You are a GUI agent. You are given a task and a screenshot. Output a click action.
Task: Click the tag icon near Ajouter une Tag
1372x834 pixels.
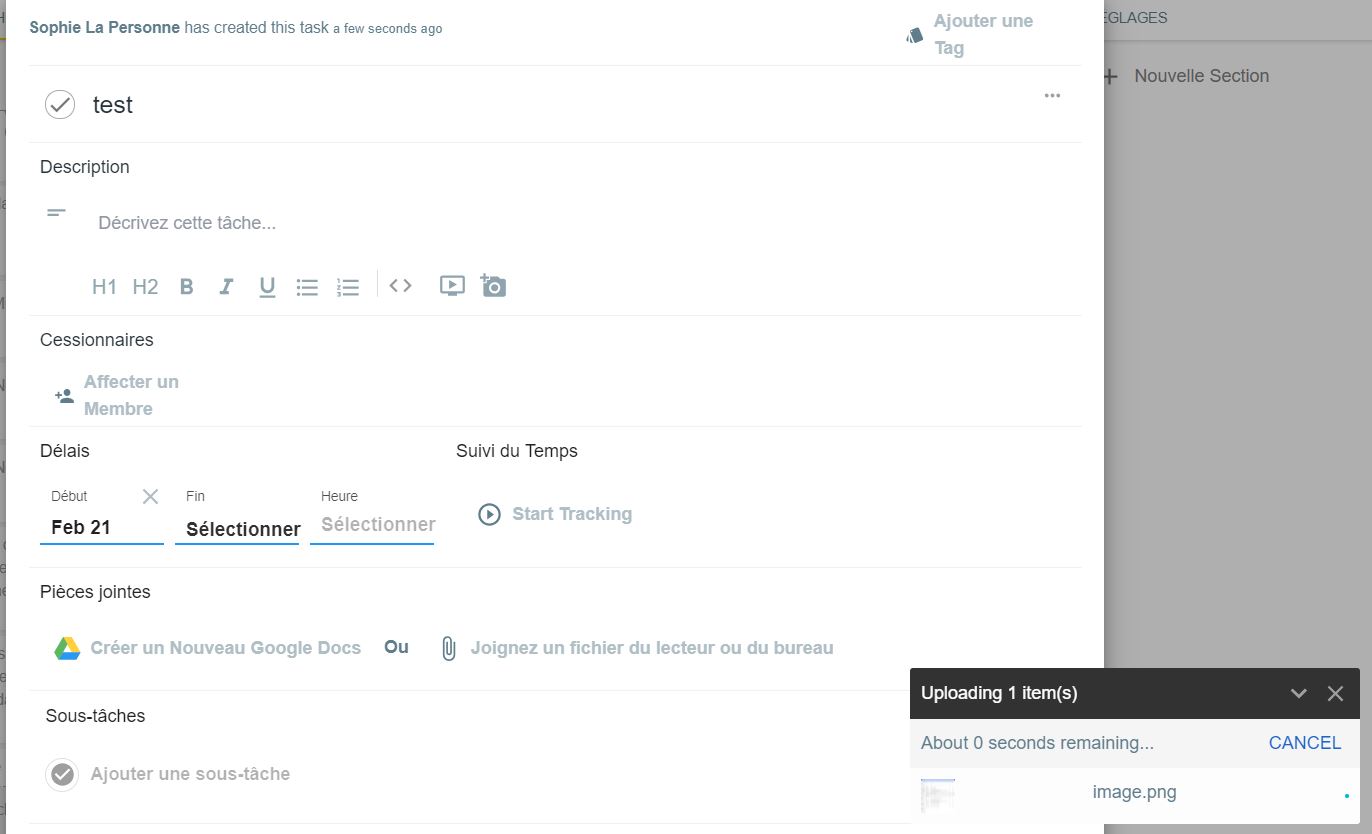[914, 35]
